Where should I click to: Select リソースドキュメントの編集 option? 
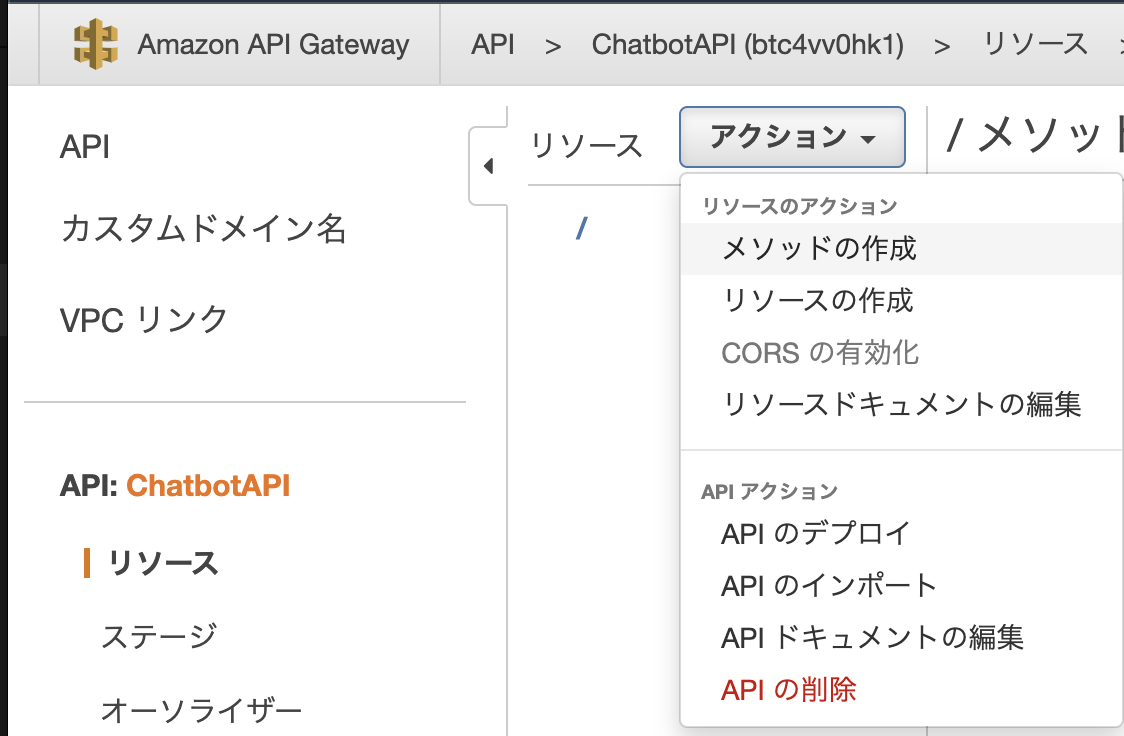coord(902,404)
